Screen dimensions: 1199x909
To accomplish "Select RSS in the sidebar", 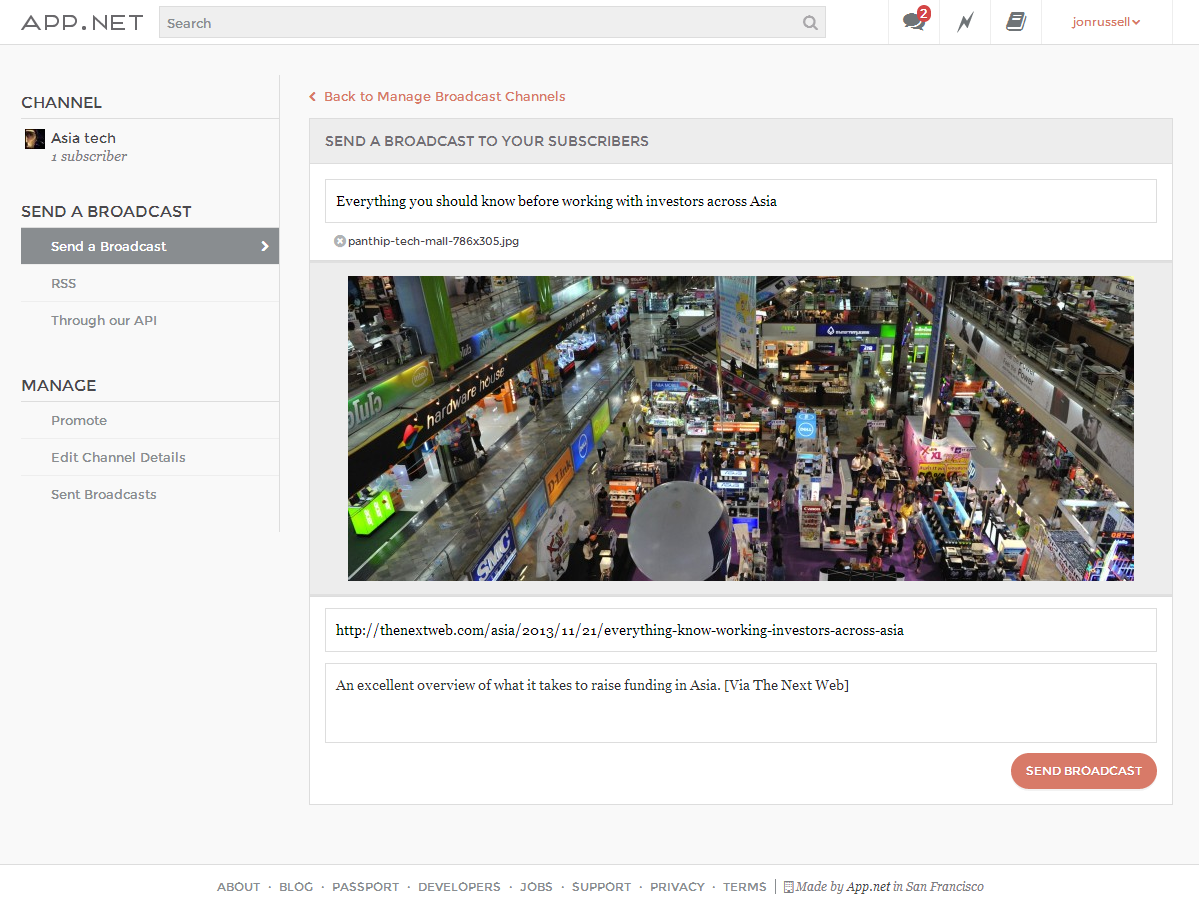I will pos(150,283).
